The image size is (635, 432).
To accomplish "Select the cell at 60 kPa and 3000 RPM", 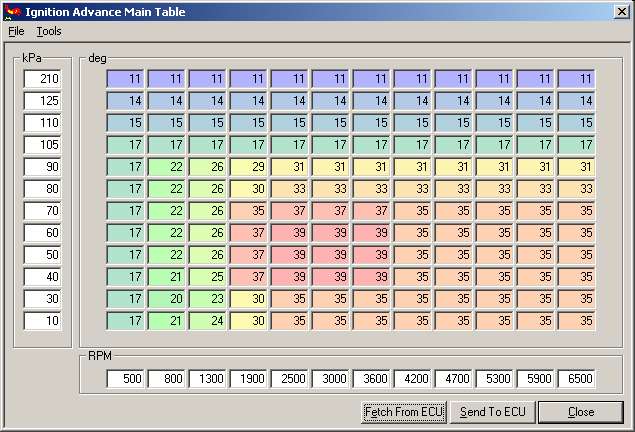I will 331,232.
